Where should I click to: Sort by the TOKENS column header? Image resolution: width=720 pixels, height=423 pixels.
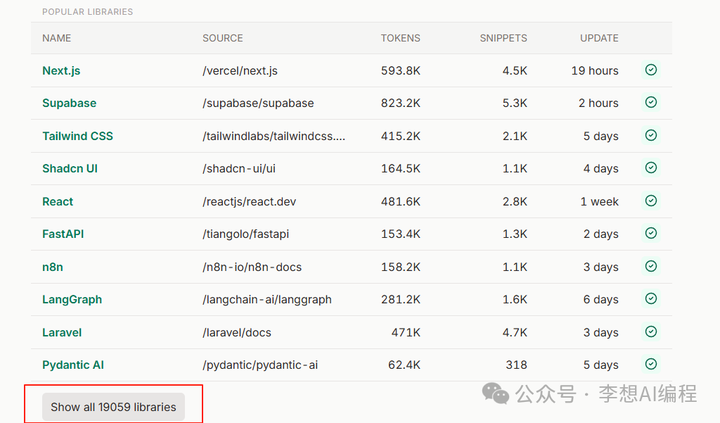[400, 38]
